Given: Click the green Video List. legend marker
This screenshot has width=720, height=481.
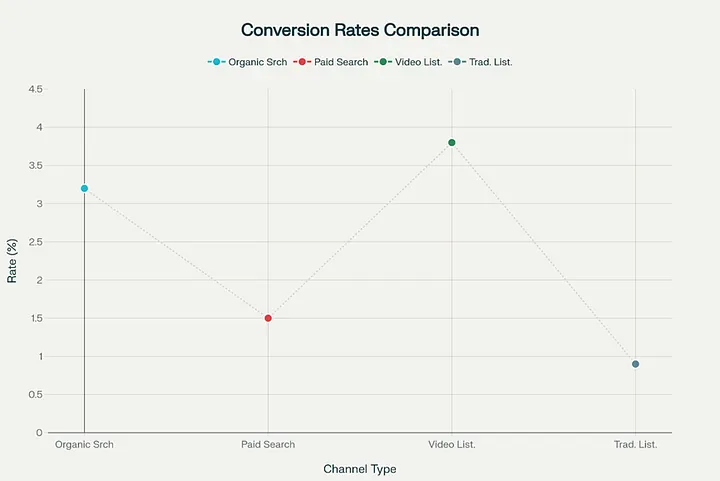Looking at the screenshot, I should pyautogui.click(x=382, y=62).
